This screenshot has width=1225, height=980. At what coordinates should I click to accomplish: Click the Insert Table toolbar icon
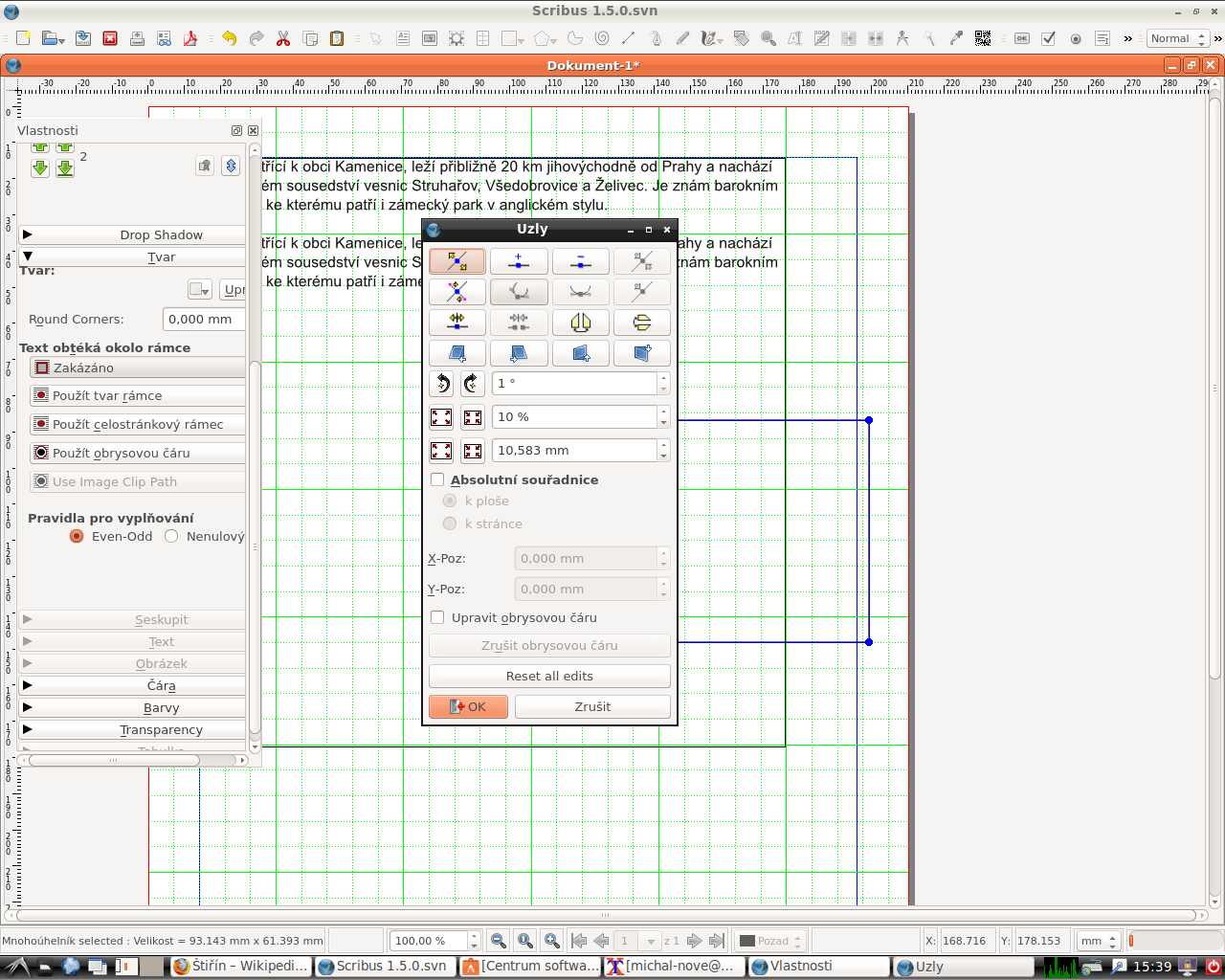coord(482,38)
